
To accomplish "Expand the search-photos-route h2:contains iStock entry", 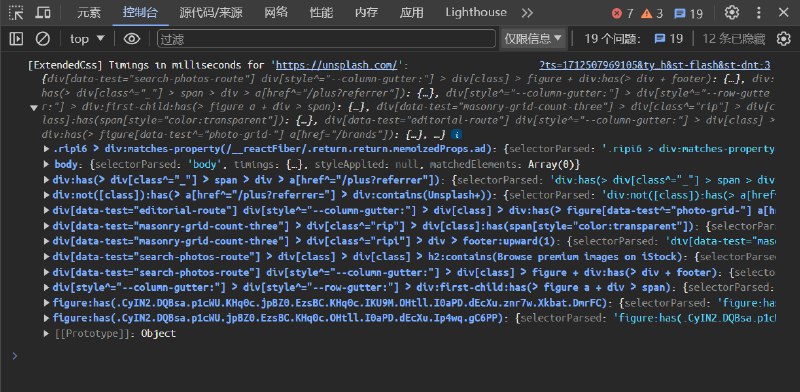I will pyautogui.click(x=47, y=257).
